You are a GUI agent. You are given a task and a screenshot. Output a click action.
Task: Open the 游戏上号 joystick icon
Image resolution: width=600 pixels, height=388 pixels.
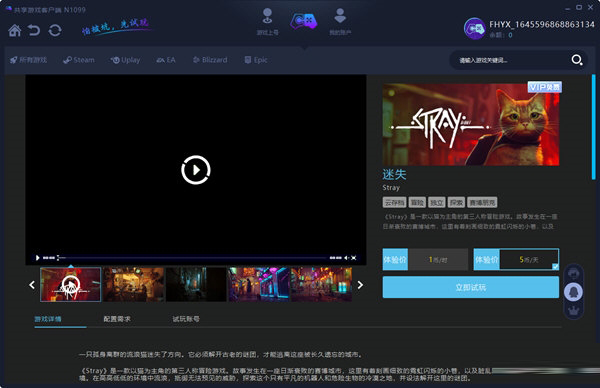[x=267, y=16]
